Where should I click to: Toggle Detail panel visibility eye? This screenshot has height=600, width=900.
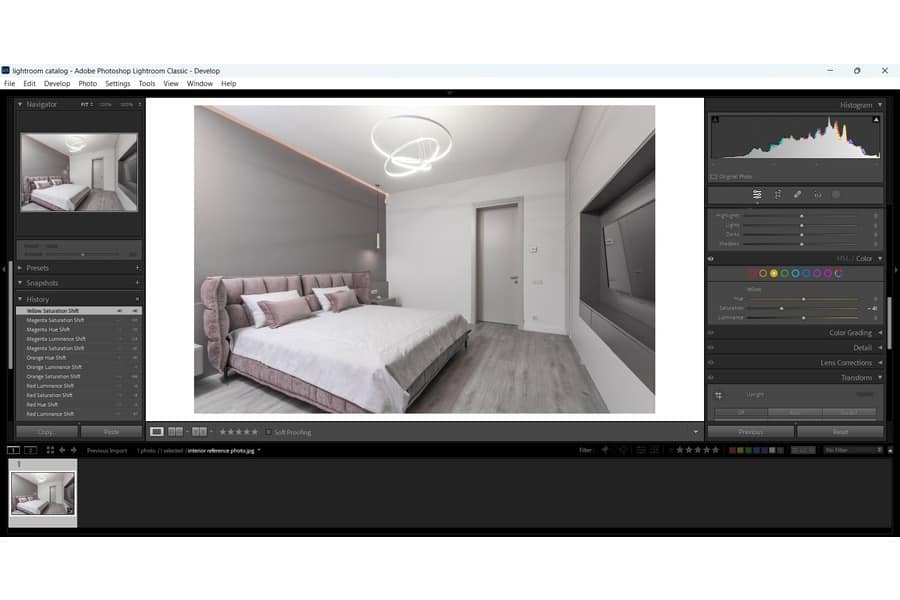click(711, 347)
